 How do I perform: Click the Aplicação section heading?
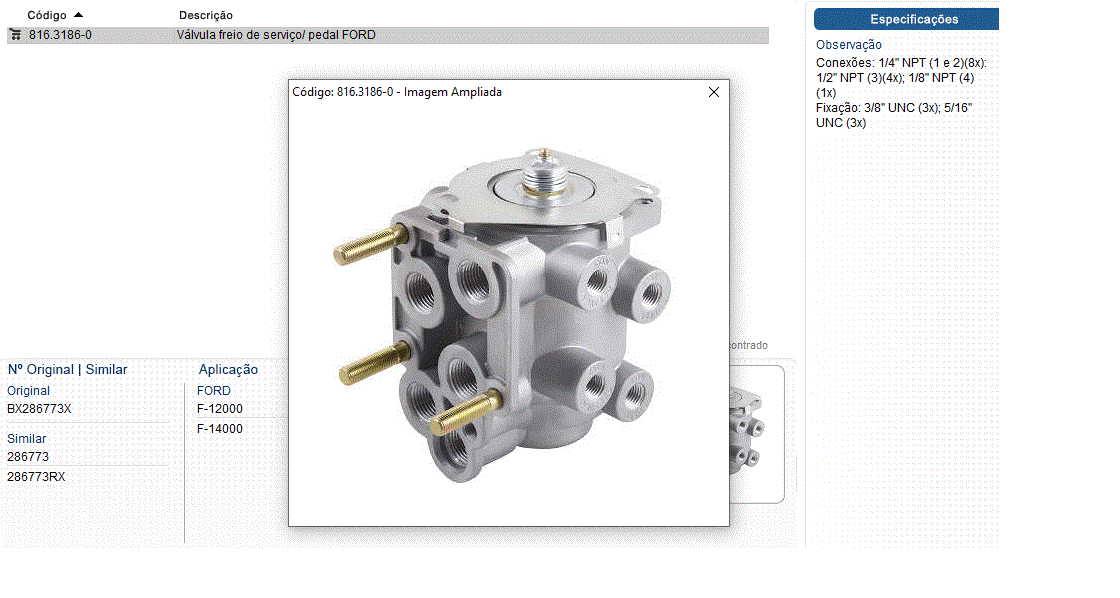tap(228, 370)
